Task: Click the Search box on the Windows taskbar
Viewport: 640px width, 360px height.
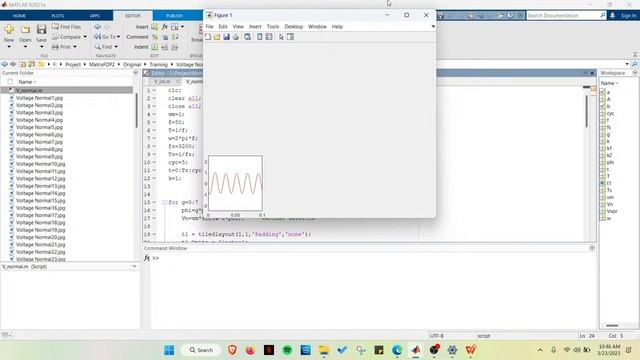Action: (201, 350)
